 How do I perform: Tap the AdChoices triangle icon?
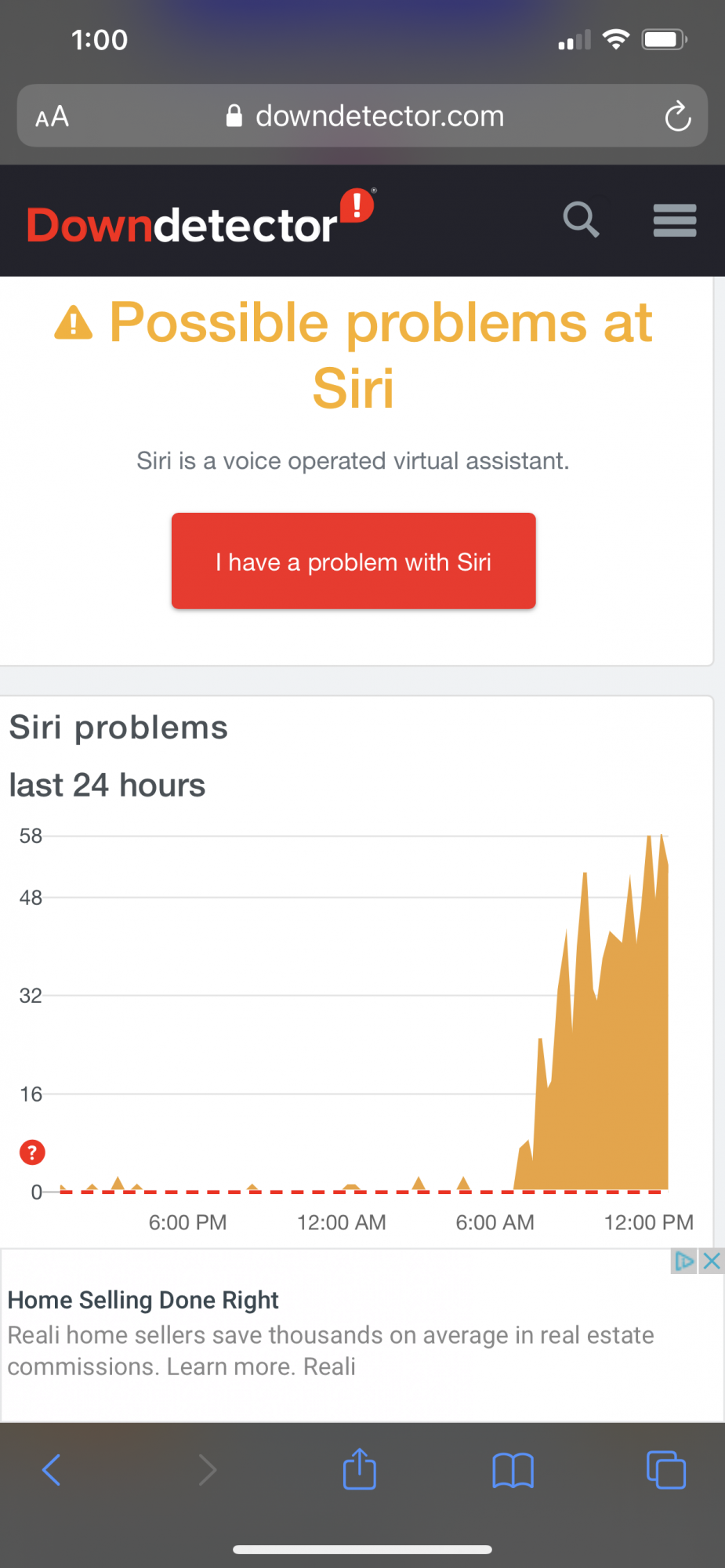pos(684,1261)
